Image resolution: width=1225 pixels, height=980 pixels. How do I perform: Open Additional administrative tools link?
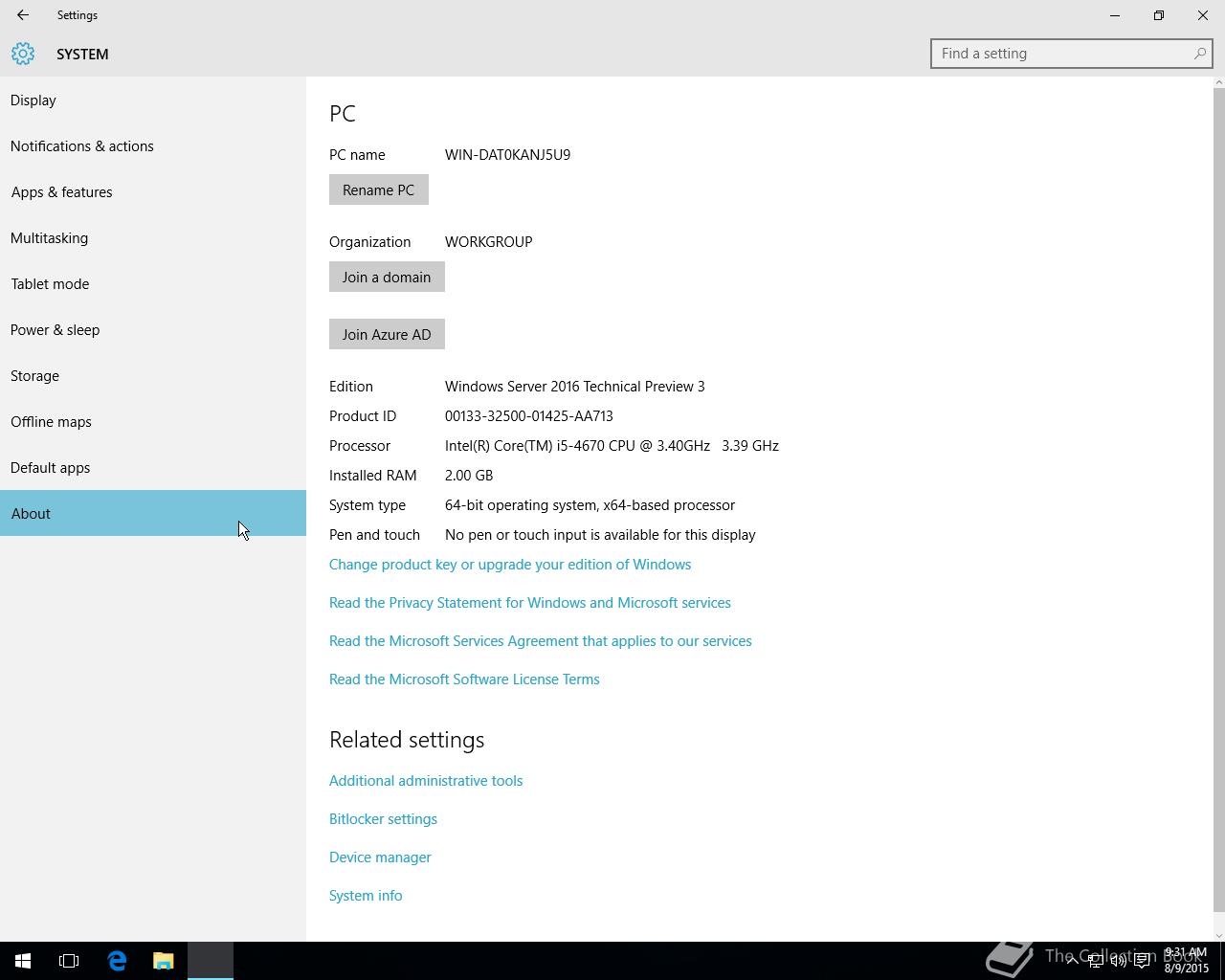[x=426, y=781]
